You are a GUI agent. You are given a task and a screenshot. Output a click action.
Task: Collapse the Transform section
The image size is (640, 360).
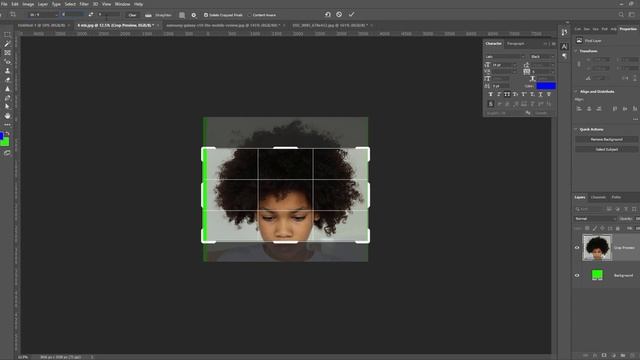pyautogui.click(x=576, y=51)
